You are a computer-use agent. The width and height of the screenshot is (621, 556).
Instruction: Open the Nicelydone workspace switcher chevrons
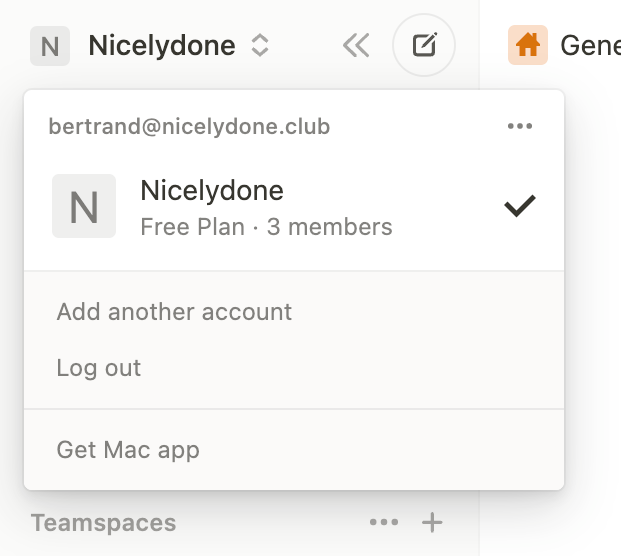(260, 46)
